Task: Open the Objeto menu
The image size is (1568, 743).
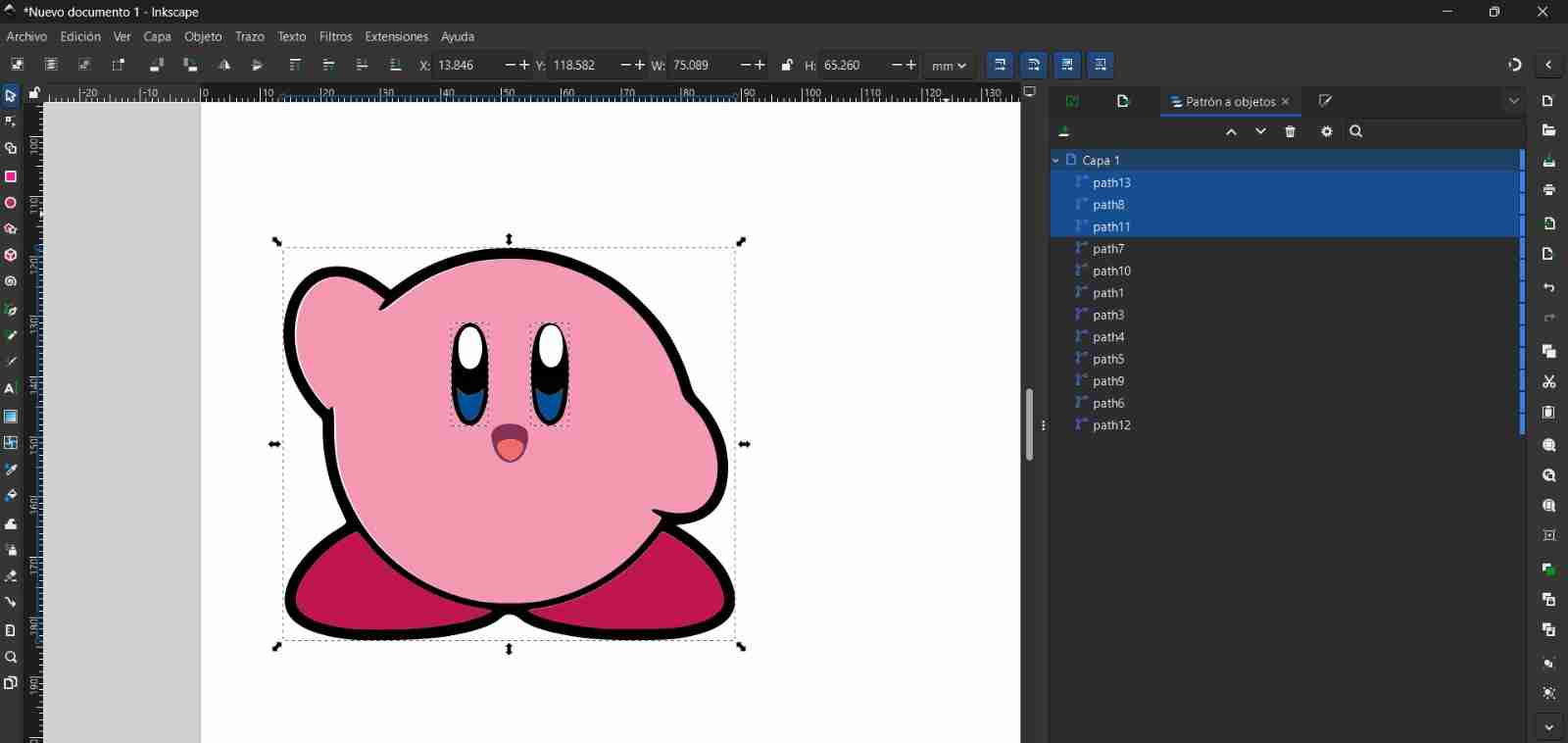Action: 203,36
